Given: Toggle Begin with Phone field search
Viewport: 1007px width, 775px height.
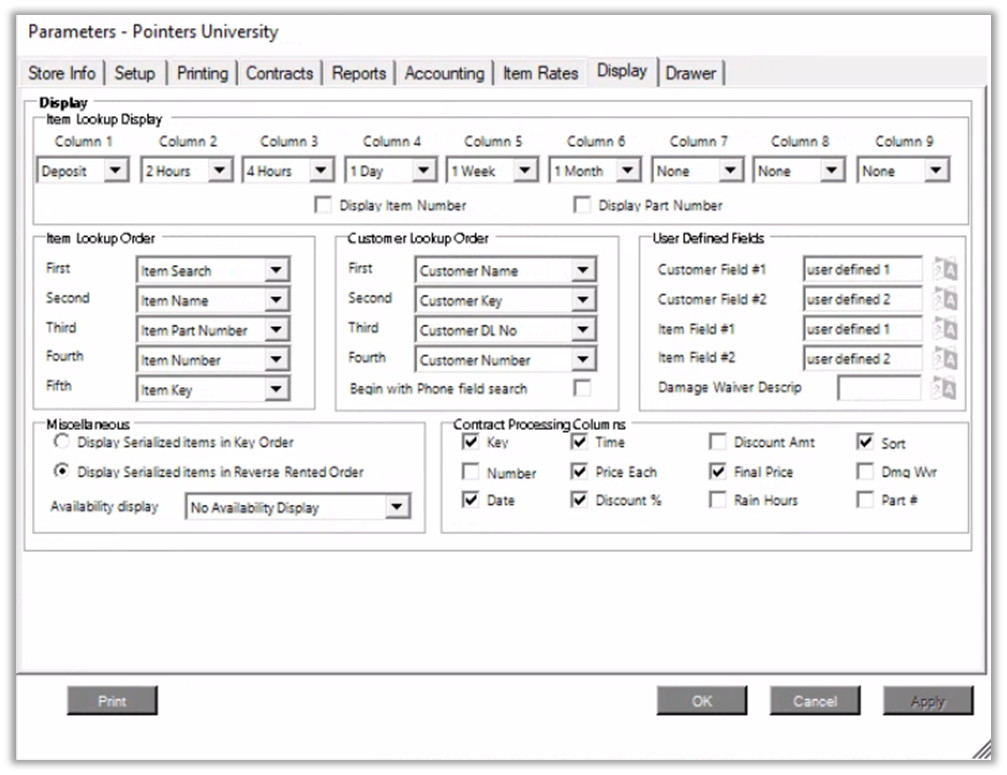Looking at the screenshot, I should (x=581, y=388).
